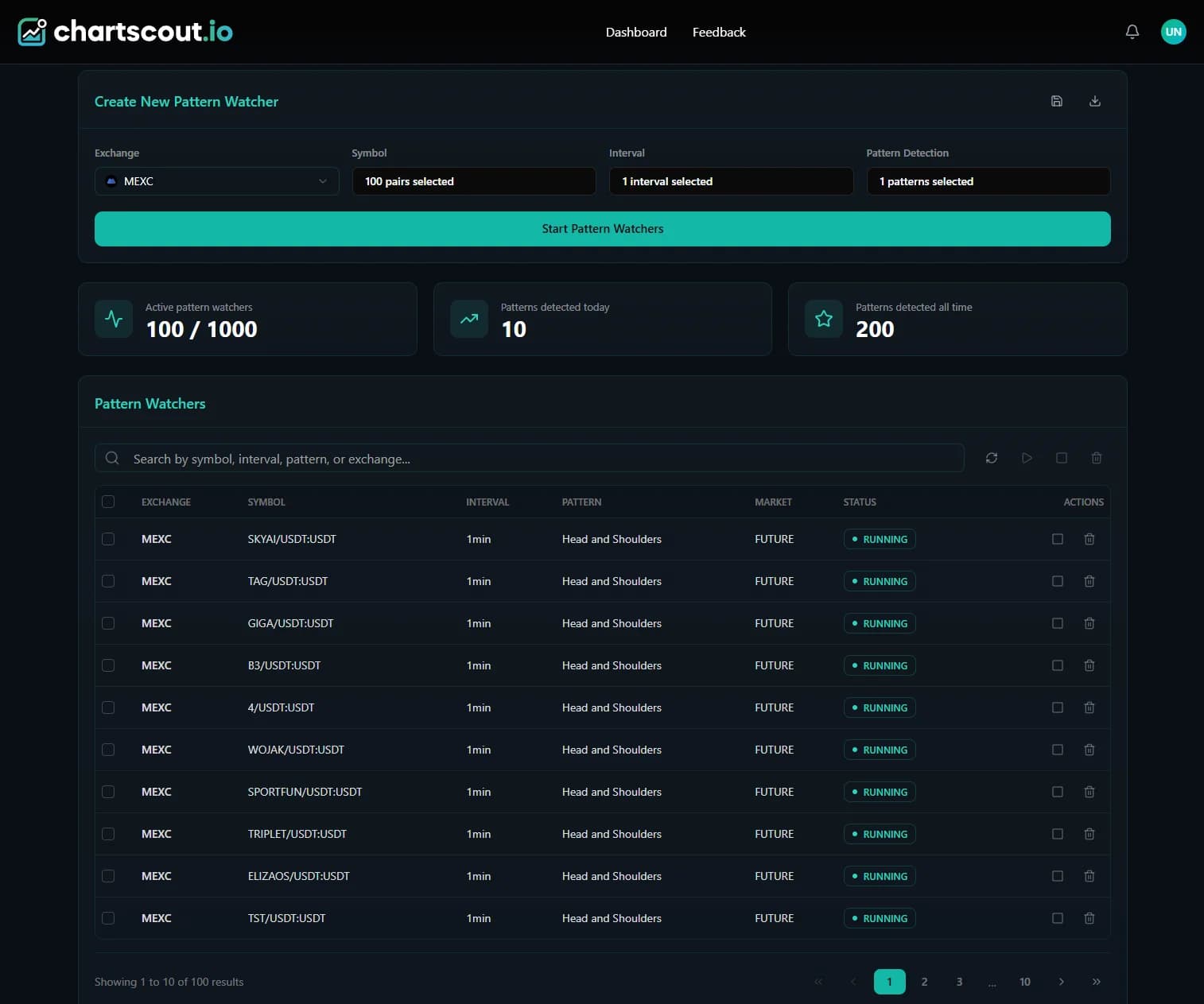1204x1004 pixels.
Task: Click the SYMBOL column header
Action: click(266, 502)
